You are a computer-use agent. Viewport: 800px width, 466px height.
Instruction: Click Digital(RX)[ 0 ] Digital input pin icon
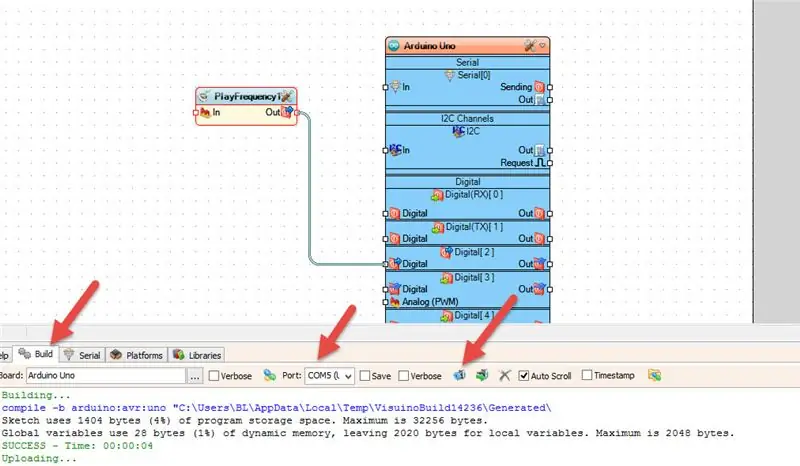395,213
